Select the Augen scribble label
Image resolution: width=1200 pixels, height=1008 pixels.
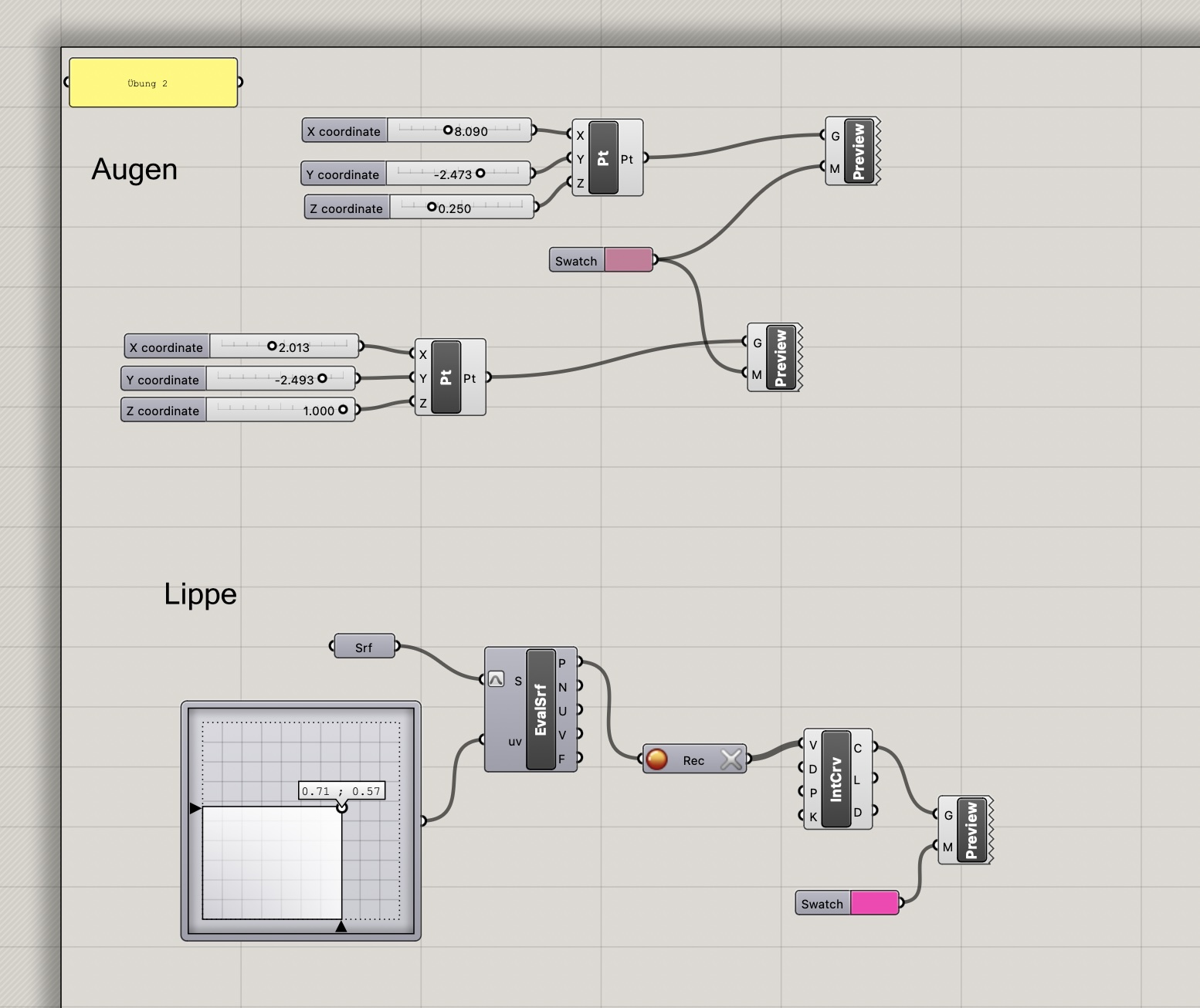pos(134,169)
